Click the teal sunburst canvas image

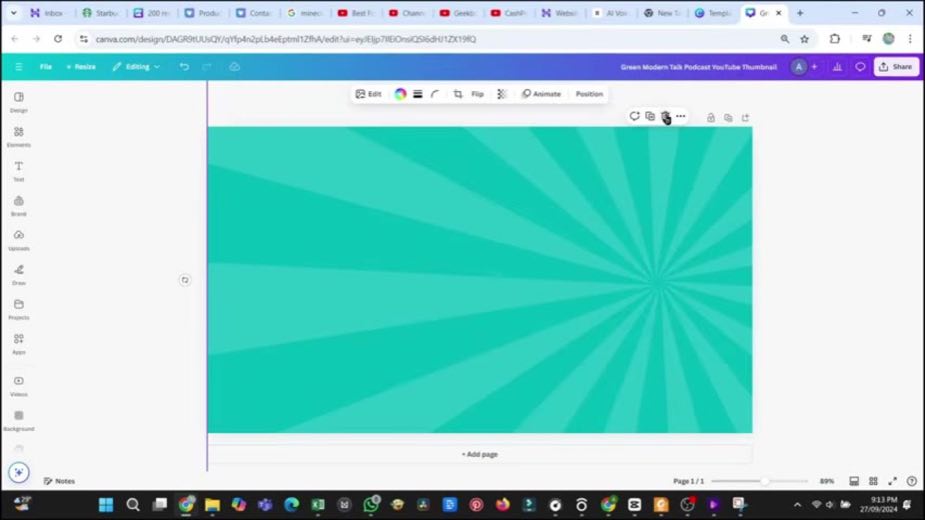point(480,280)
